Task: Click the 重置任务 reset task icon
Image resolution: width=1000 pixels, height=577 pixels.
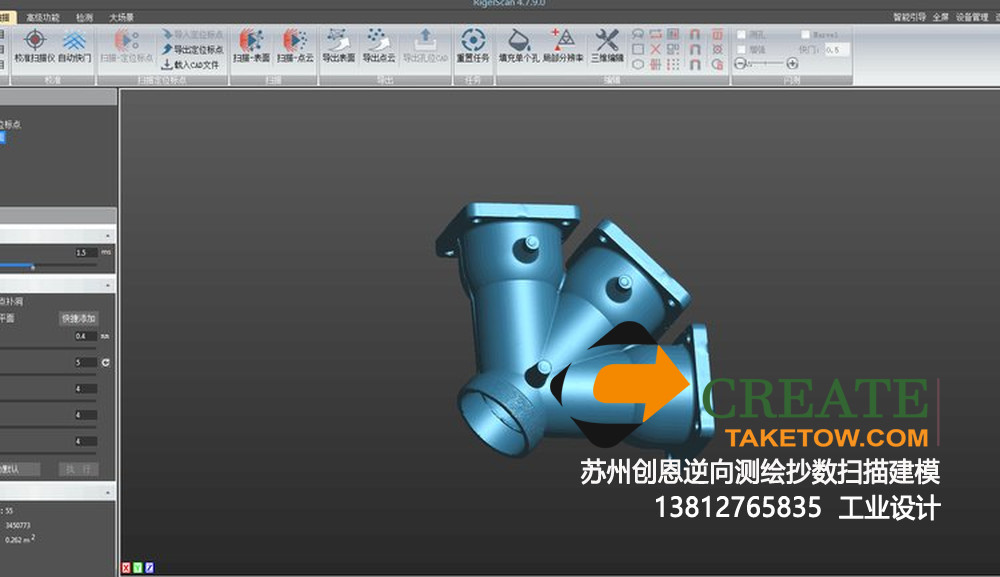Action: (x=471, y=45)
